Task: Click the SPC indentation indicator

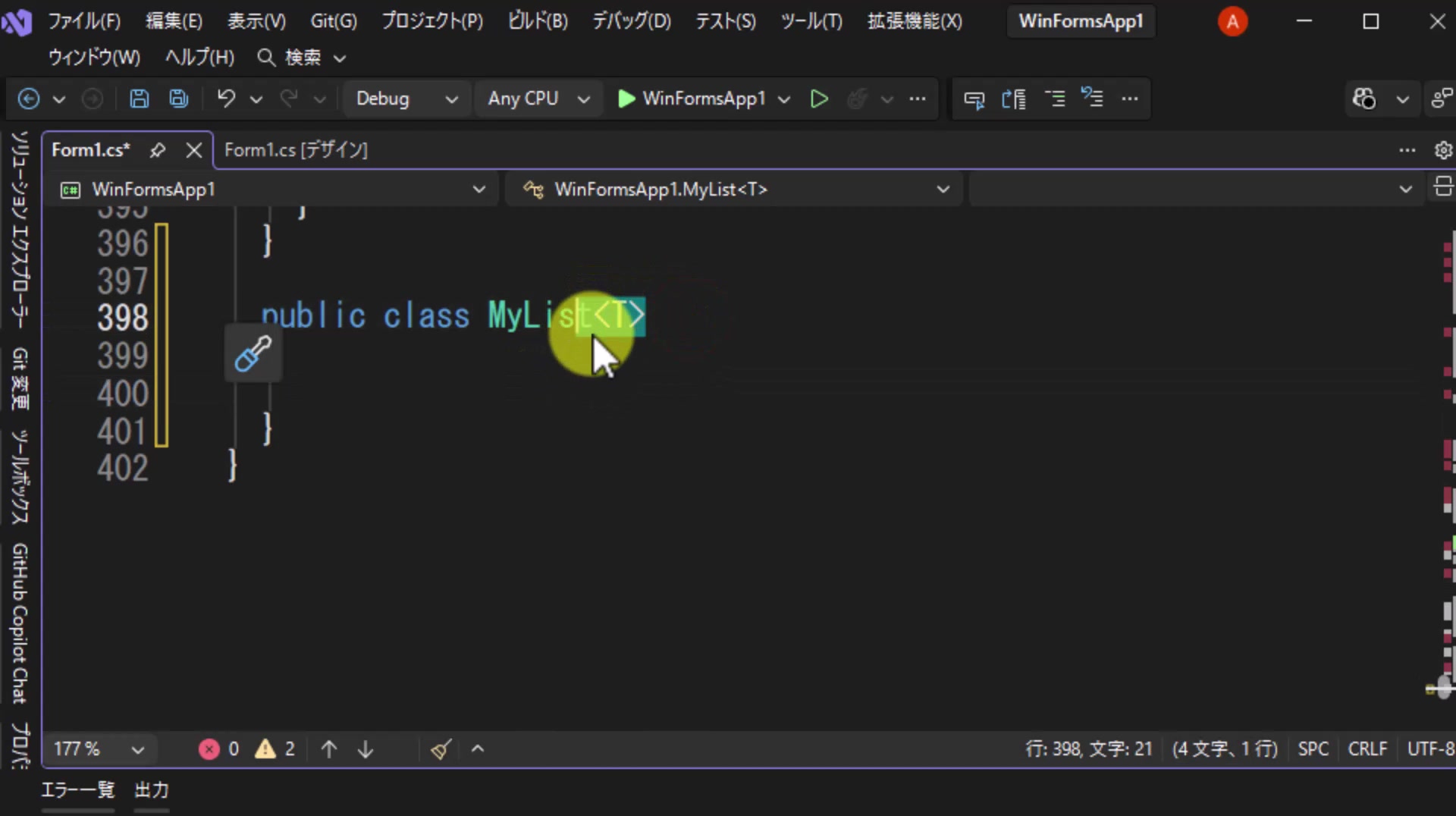Action: pos(1313,749)
